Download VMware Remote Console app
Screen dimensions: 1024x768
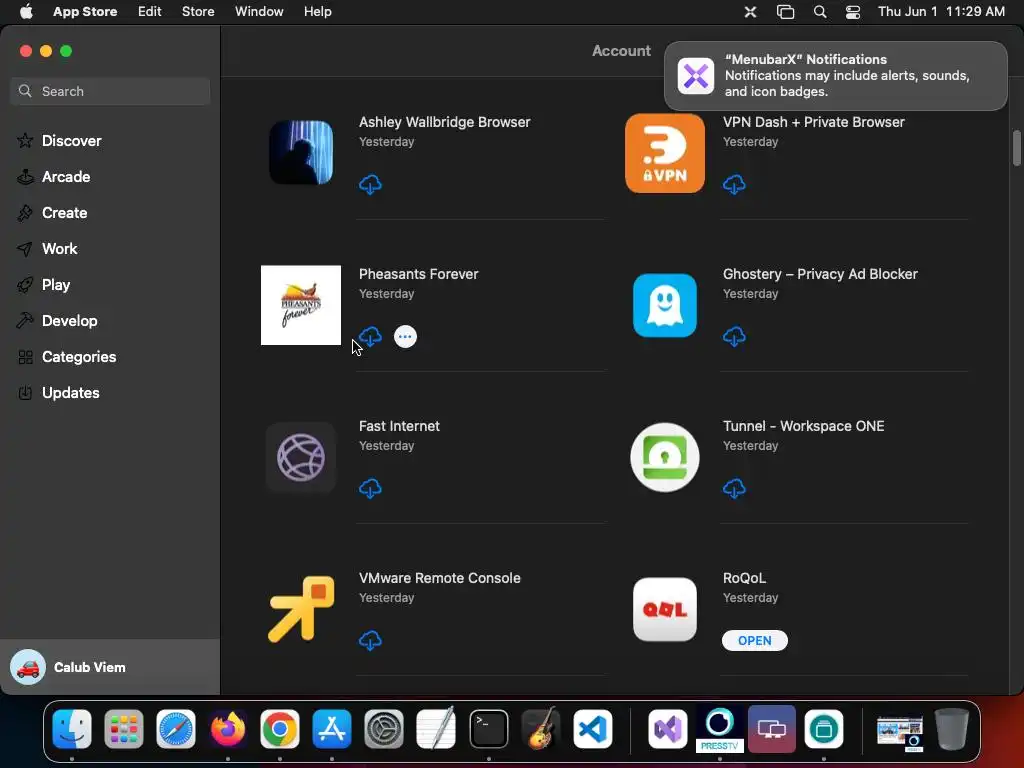click(370, 641)
